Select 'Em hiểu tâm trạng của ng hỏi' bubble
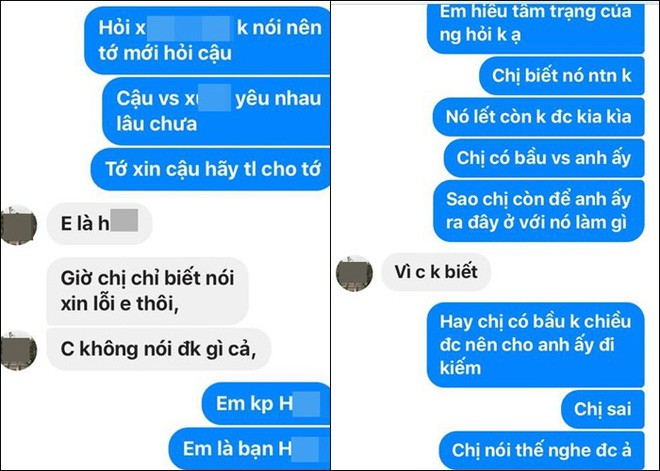Screen dimensions: 660x471 536,27
